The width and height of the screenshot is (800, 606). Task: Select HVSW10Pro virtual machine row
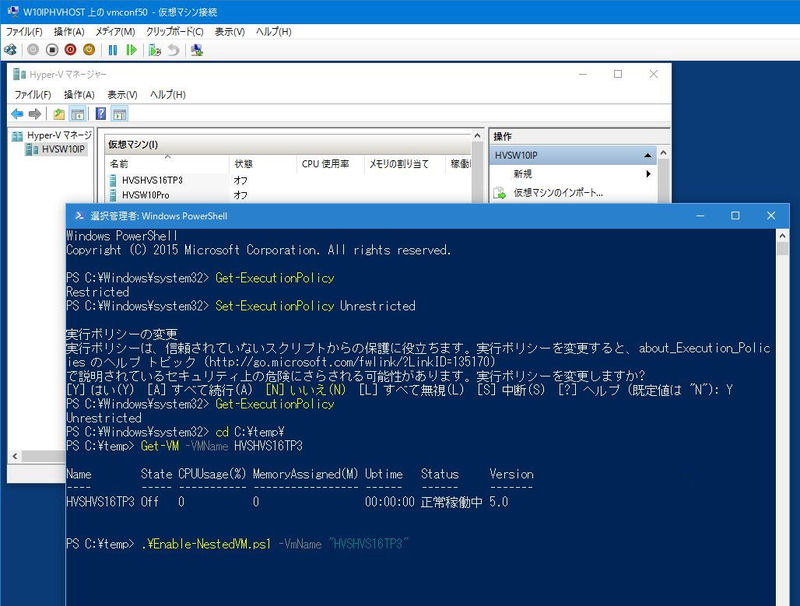[288, 195]
